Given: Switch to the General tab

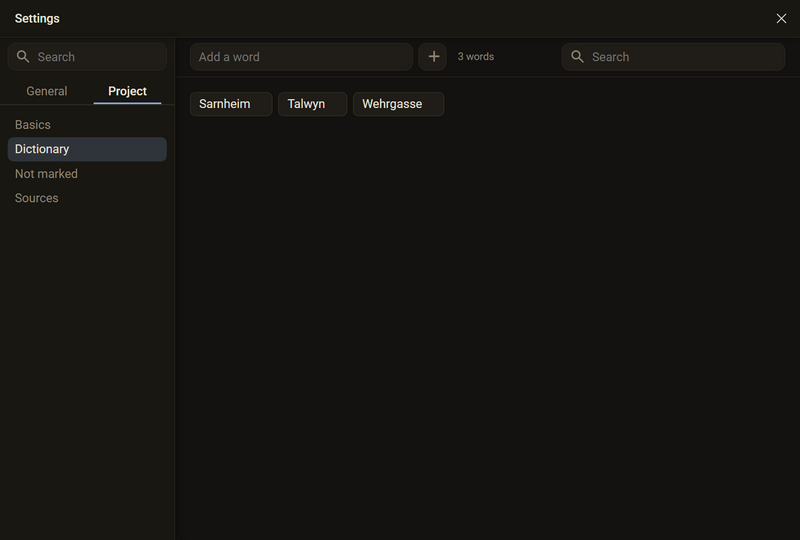Looking at the screenshot, I should coord(47,91).
